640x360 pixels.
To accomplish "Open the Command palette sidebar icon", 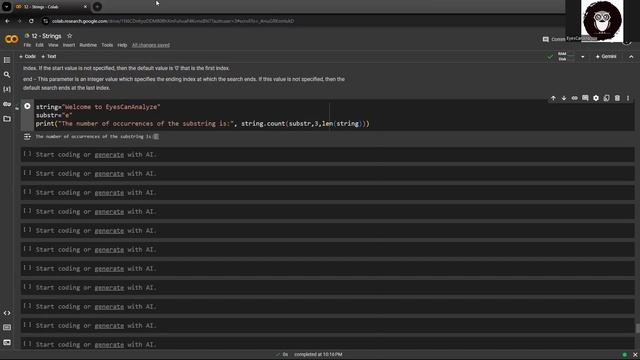I will point(7,327).
